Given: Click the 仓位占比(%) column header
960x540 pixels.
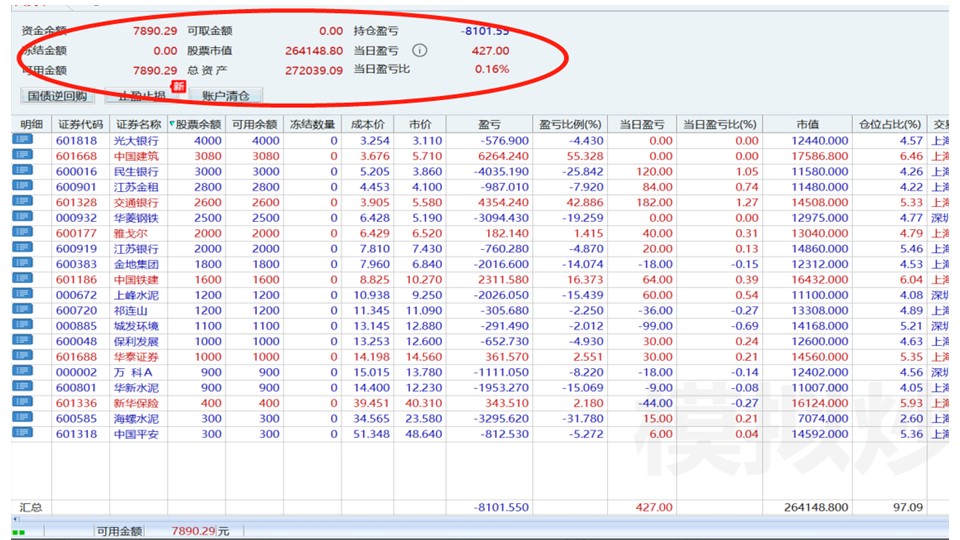Looking at the screenshot, I should pyautogui.click(x=890, y=125).
